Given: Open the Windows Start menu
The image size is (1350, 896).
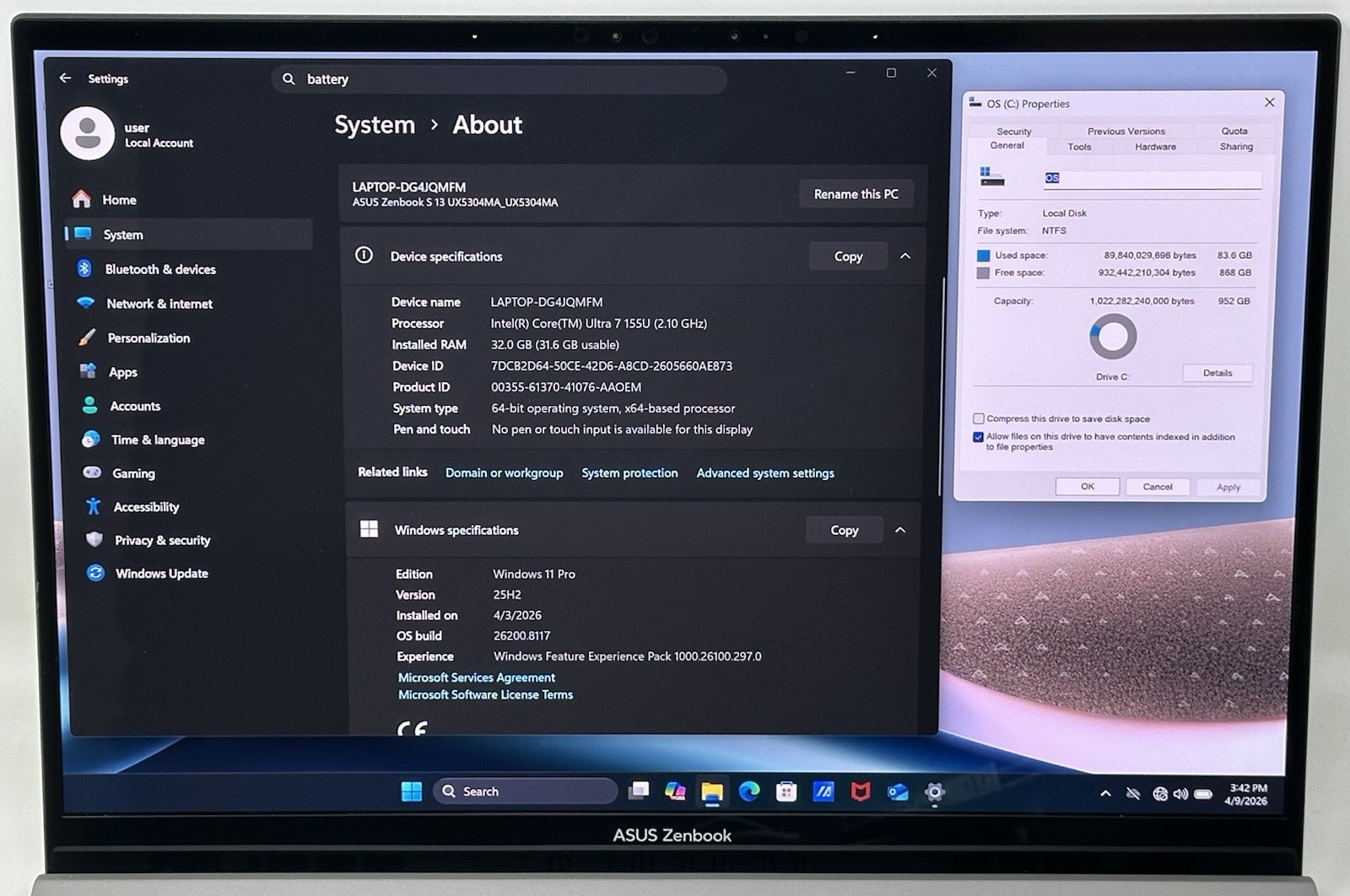Looking at the screenshot, I should [x=412, y=791].
